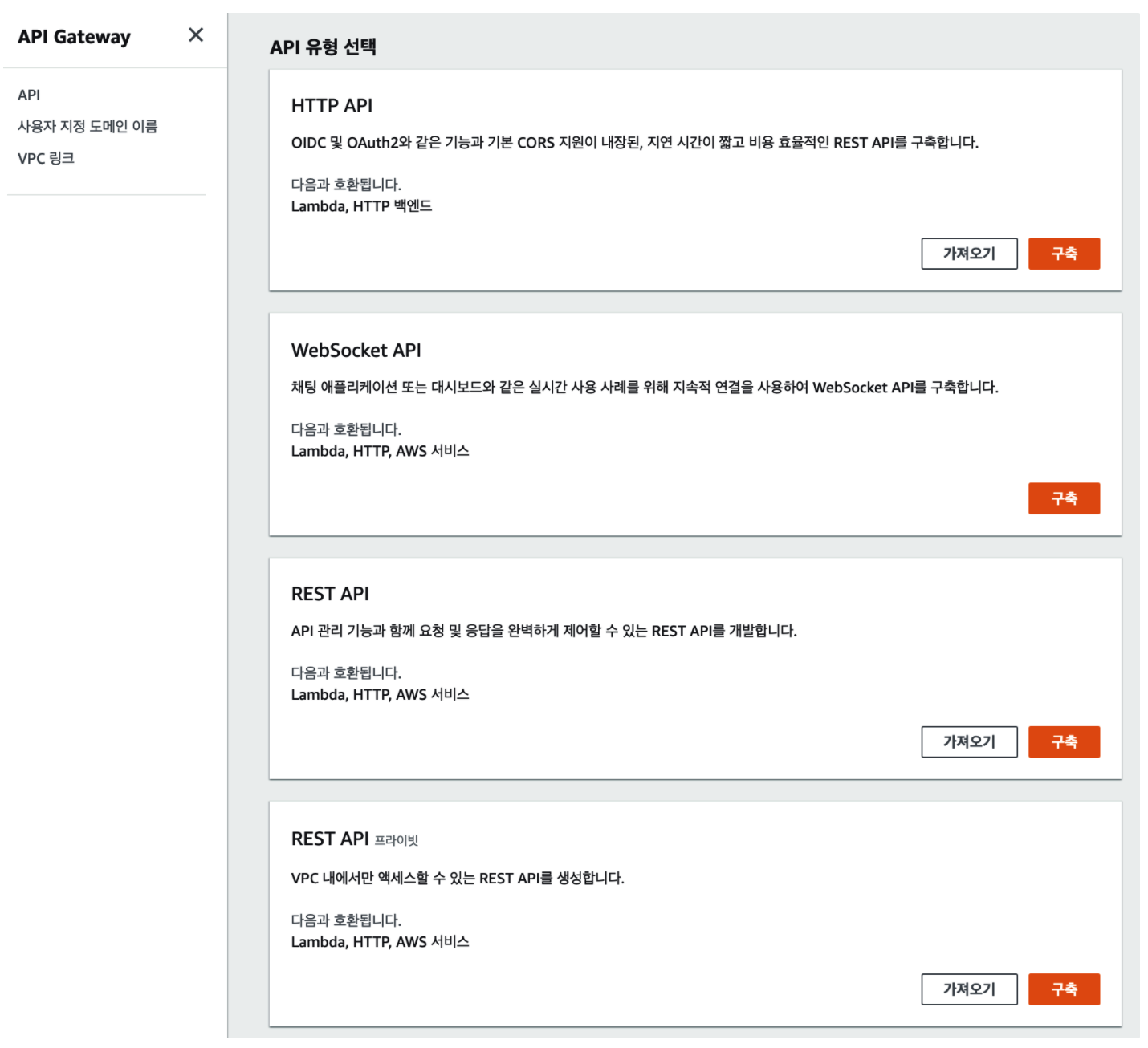
Task: Click 구축 for WebSocket API
Action: (1064, 498)
